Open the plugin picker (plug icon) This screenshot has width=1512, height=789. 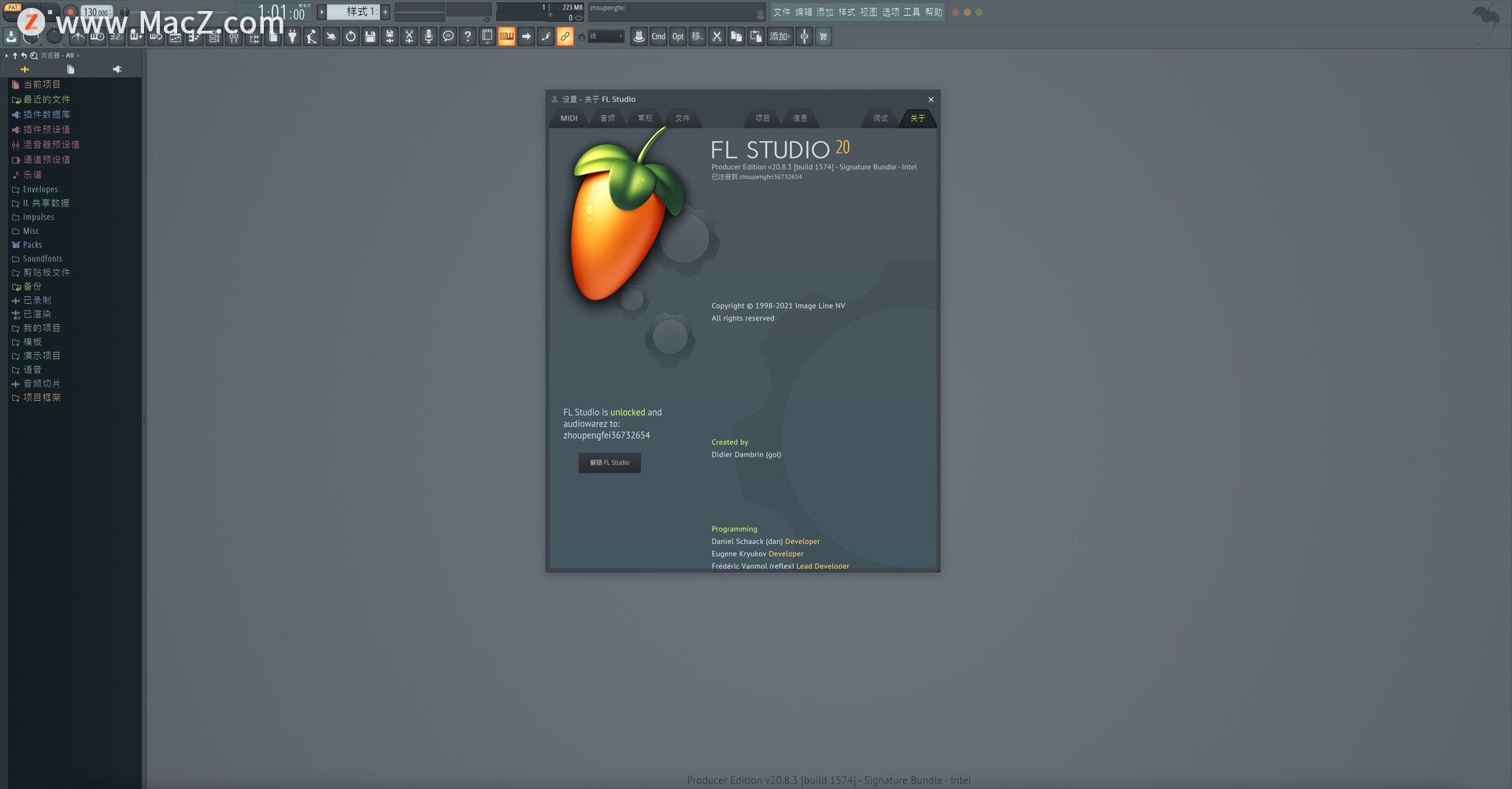[x=291, y=36]
